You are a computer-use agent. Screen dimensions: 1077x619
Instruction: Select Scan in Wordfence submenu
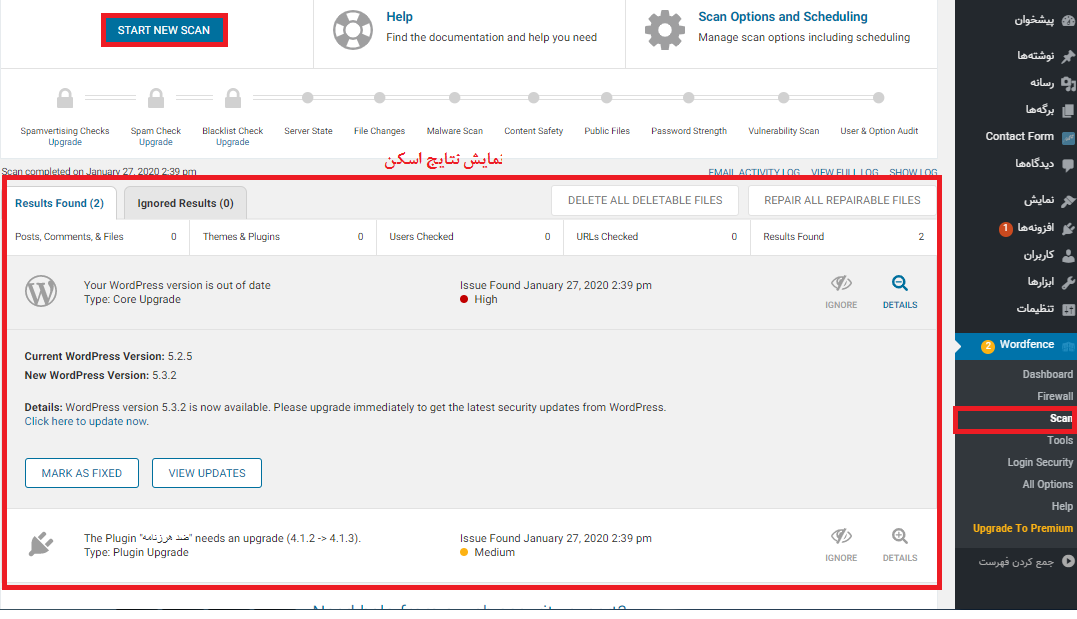click(x=1061, y=418)
